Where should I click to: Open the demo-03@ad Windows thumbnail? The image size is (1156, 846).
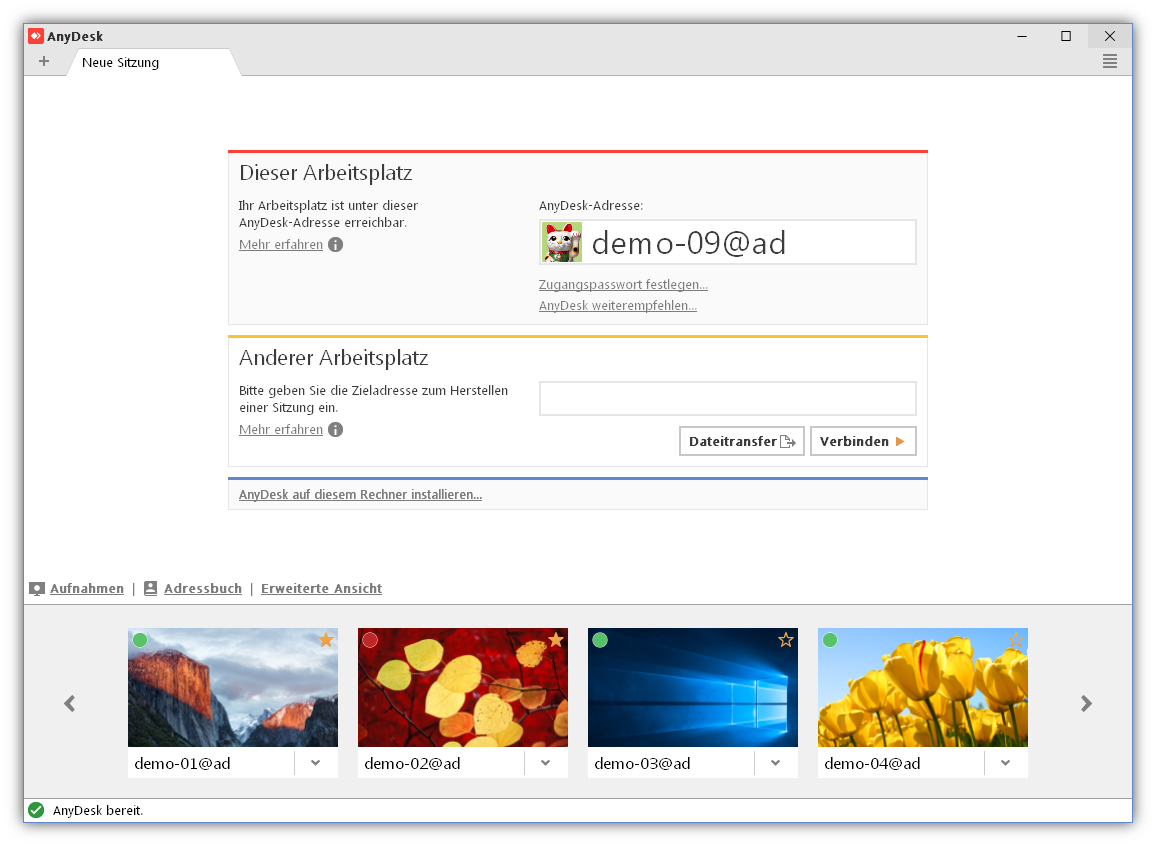click(x=692, y=690)
